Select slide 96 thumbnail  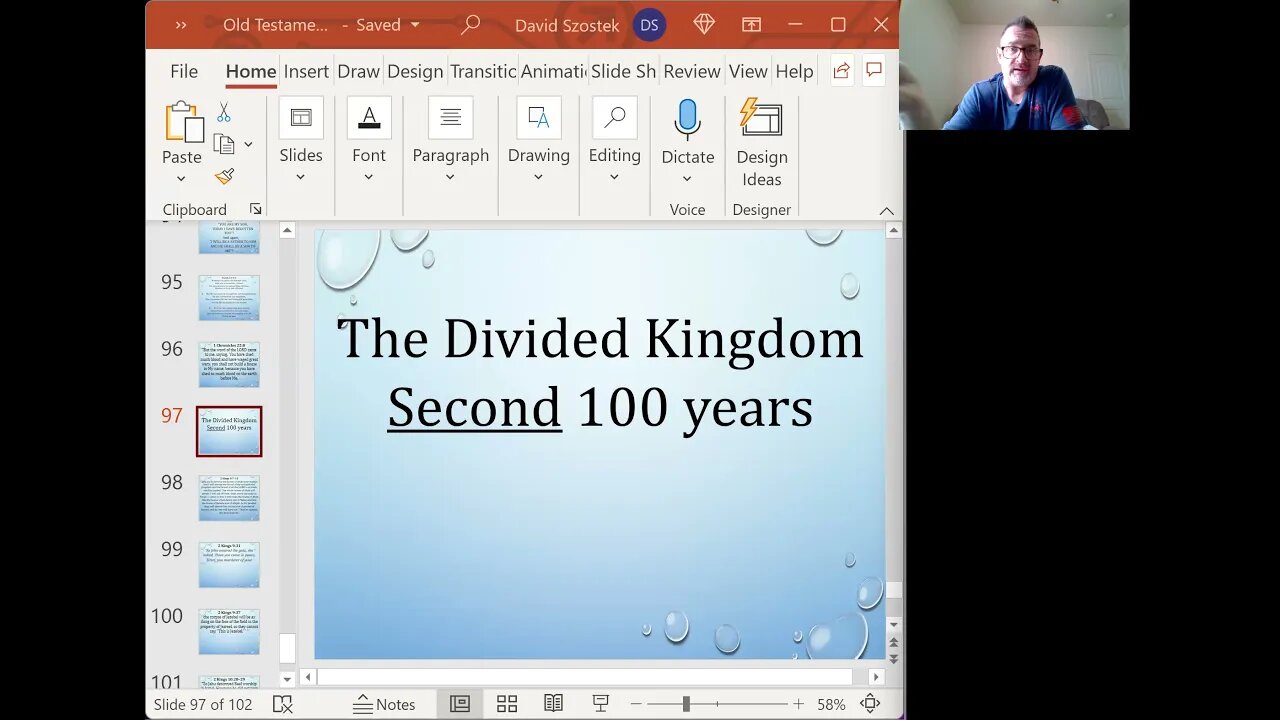pyautogui.click(x=229, y=364)
